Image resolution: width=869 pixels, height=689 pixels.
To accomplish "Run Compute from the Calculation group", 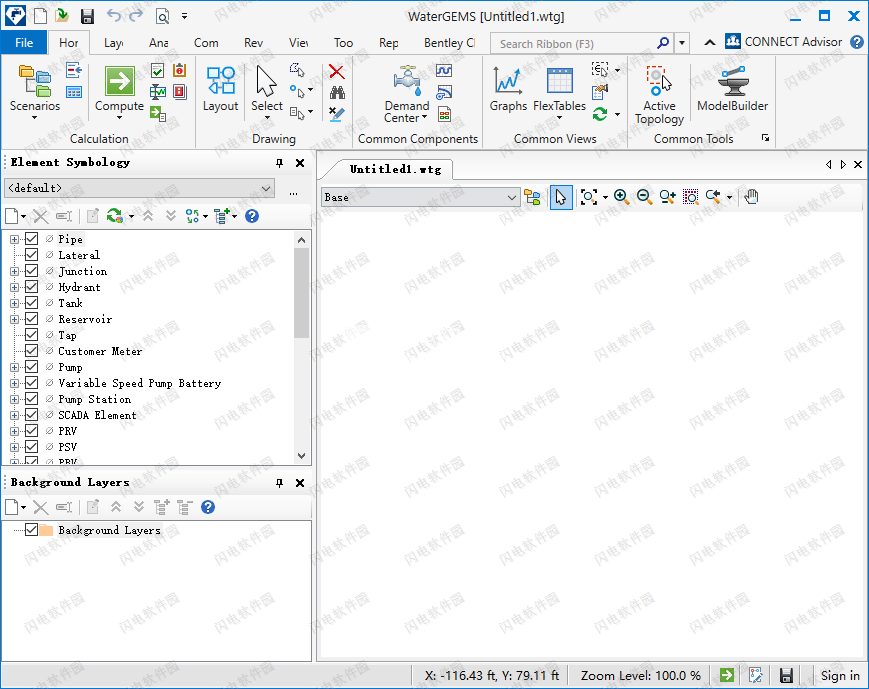I will coord(119,91).
